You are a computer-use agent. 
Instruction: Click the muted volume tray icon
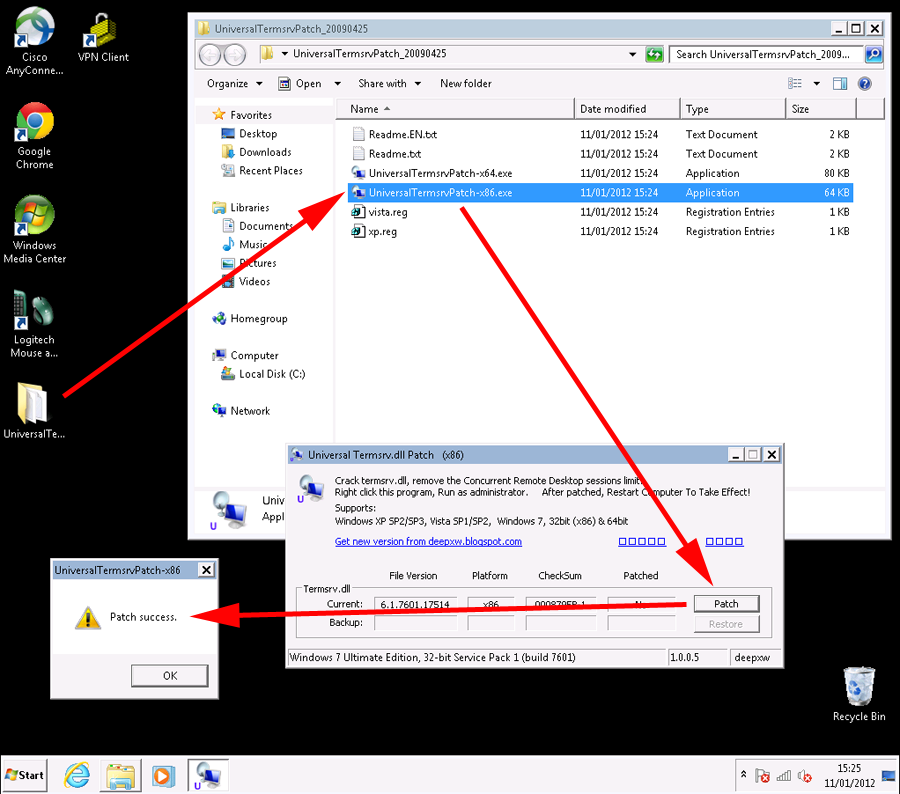[x=805, y=776]
